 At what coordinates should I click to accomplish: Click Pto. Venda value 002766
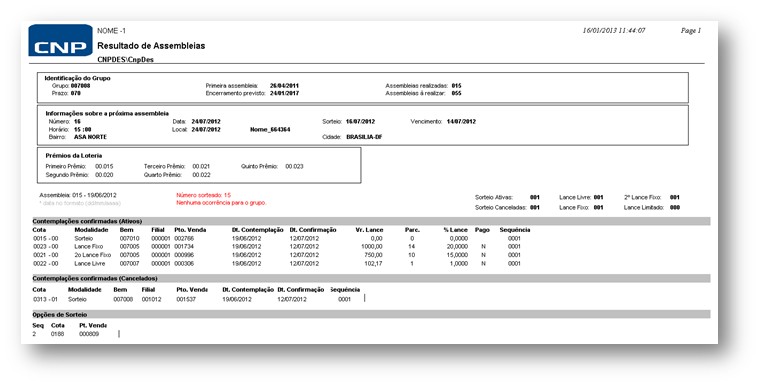(184, 239)
